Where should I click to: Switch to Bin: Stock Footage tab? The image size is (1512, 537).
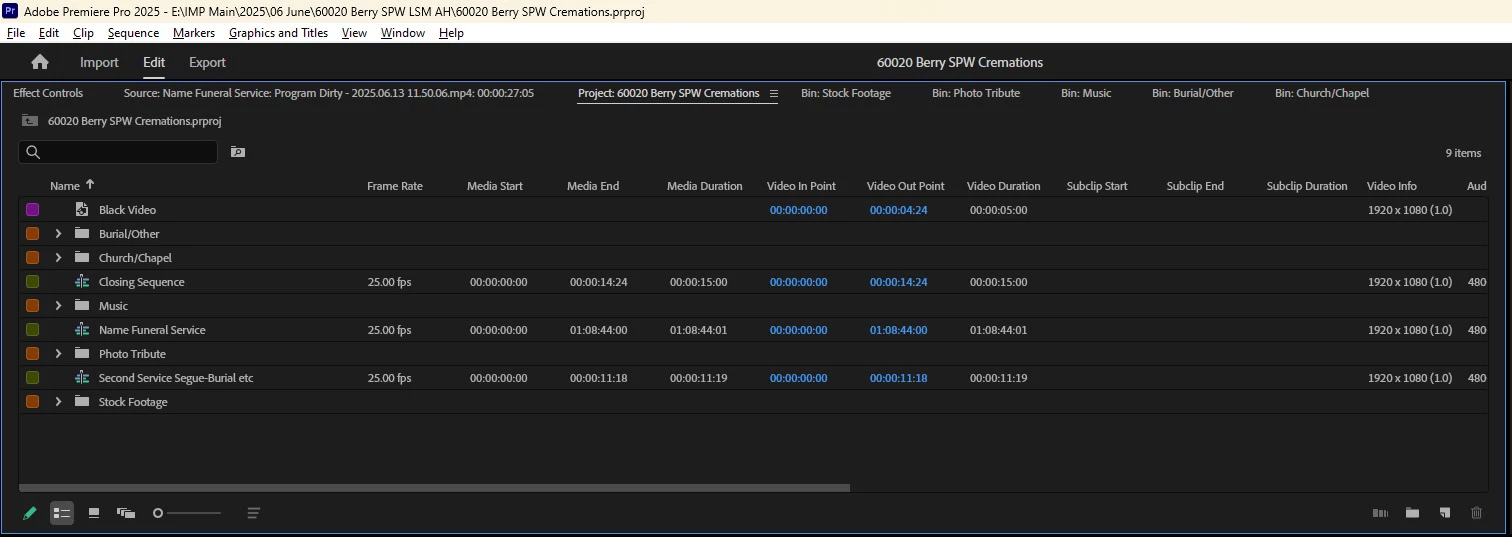(x=845, y=93)
